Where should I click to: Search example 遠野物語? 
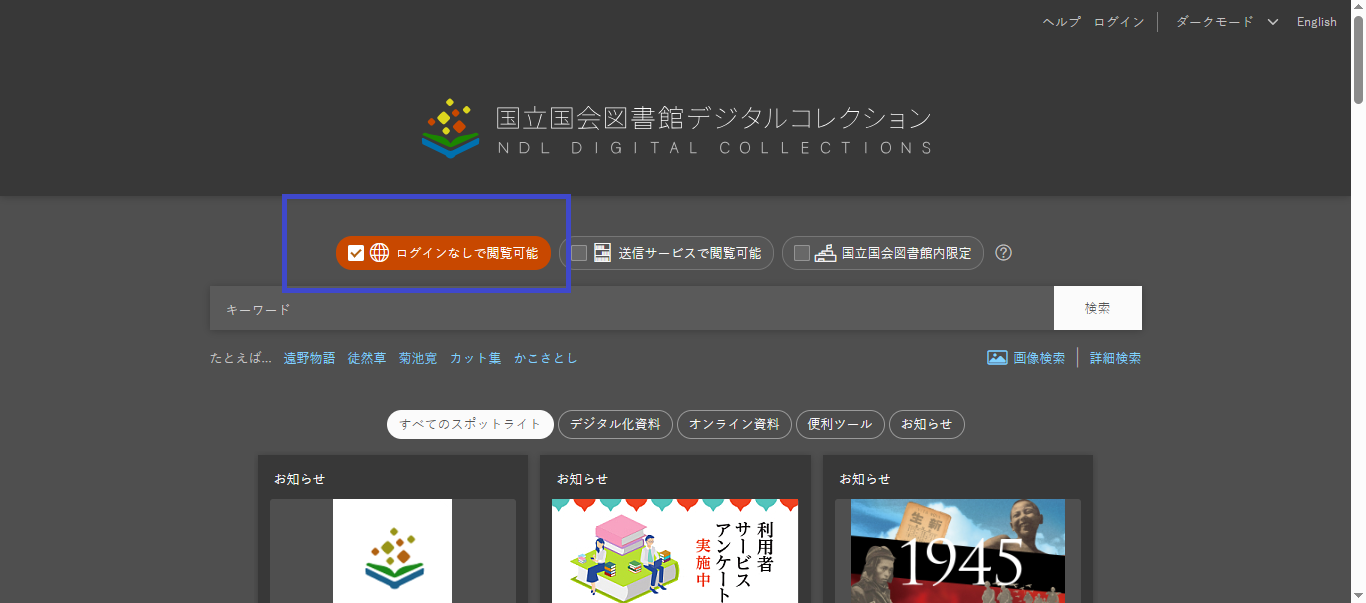pos(309,358)
